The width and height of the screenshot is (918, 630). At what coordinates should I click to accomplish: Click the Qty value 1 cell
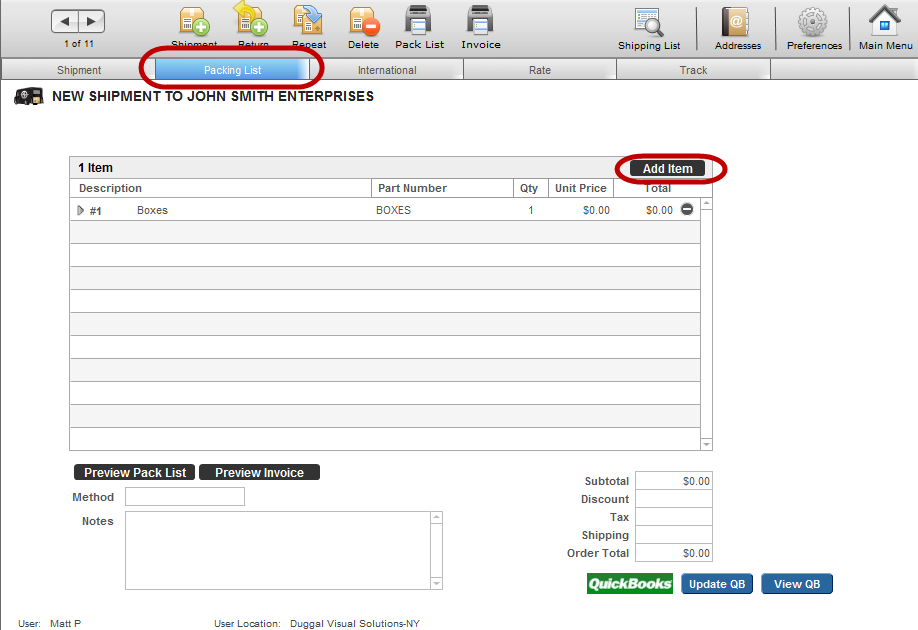coord(531,210)
